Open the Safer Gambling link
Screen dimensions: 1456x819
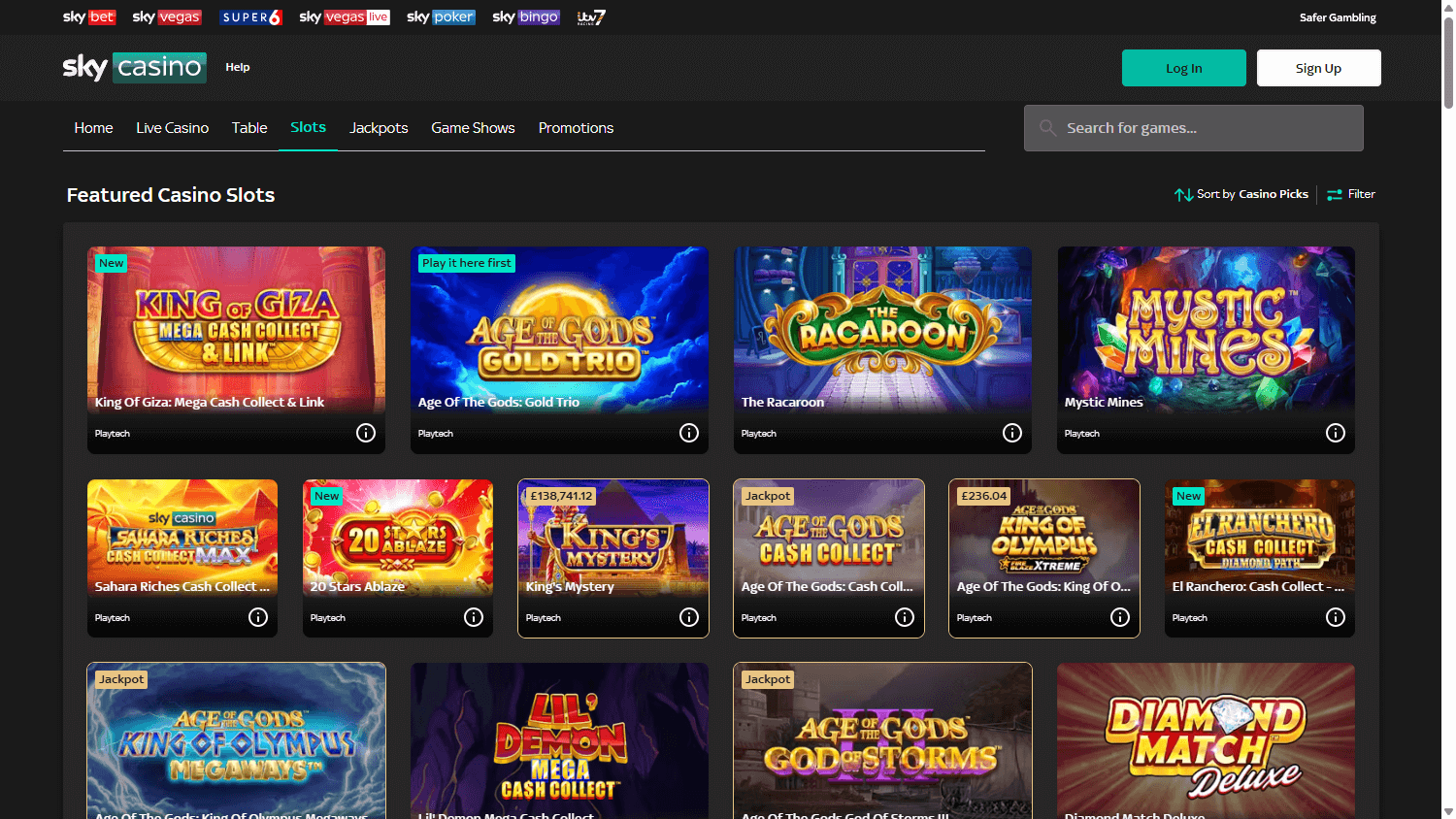point(1338,16)
